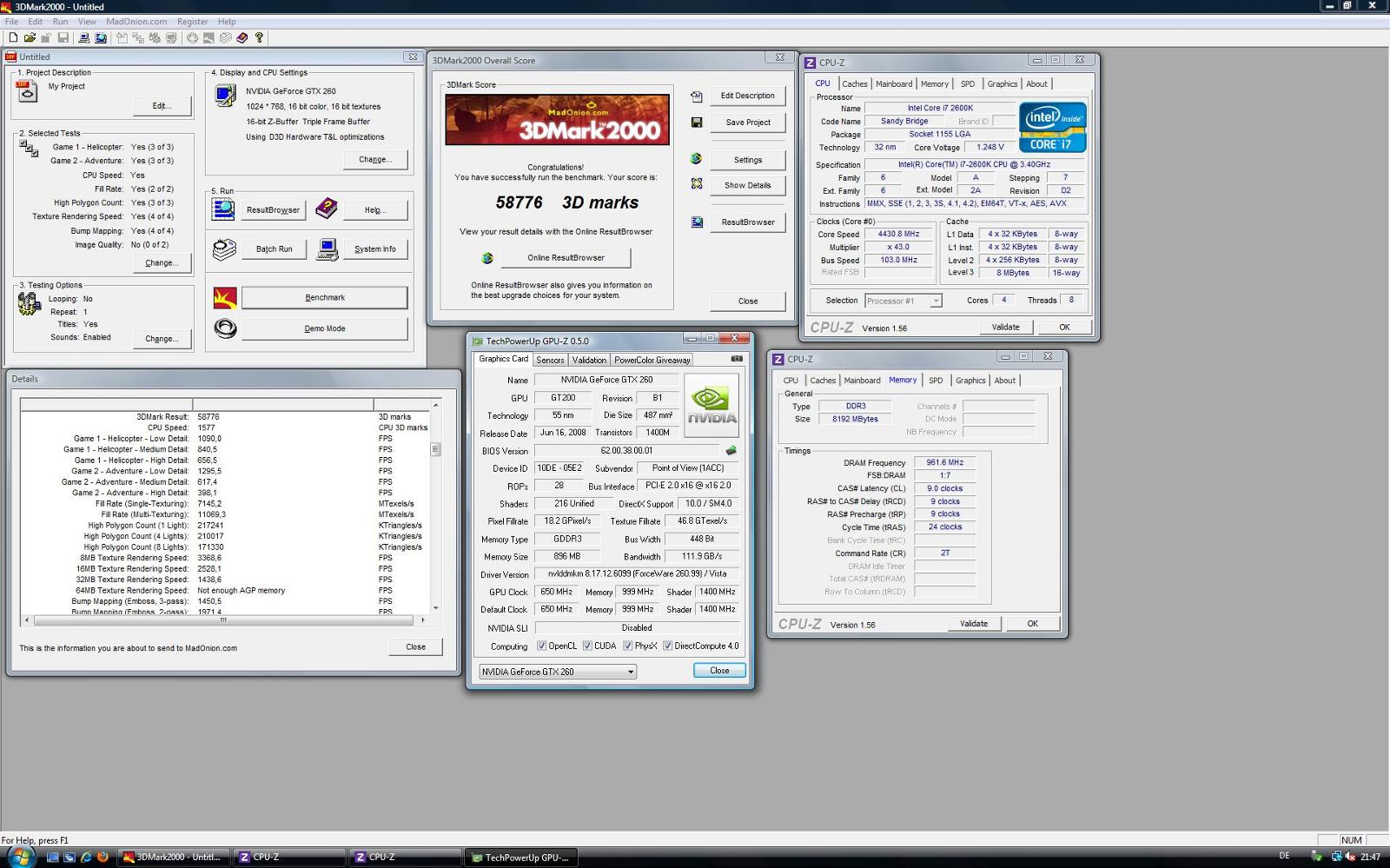Image resolution: width=1390 pixels, height=868 pixels.
Task: Open Firefox from the quick launch bar
Action: pyautogui.click(x=103, y=857)
